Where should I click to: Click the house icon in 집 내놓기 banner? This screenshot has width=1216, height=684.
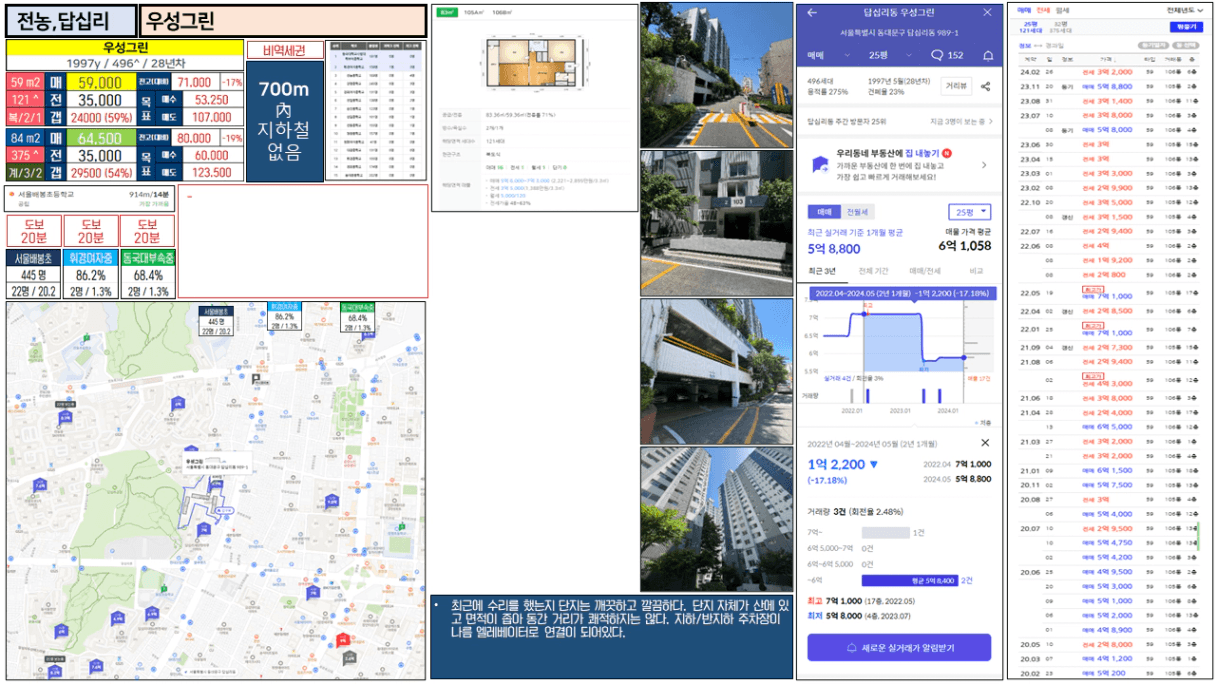click(x=818, y=164)
